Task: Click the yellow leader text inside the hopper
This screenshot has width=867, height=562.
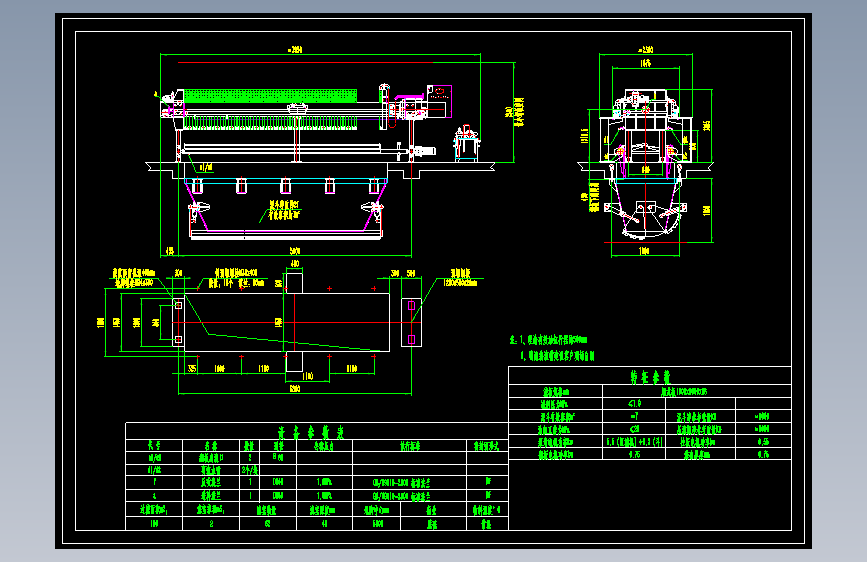Action: tap(285, 210)
